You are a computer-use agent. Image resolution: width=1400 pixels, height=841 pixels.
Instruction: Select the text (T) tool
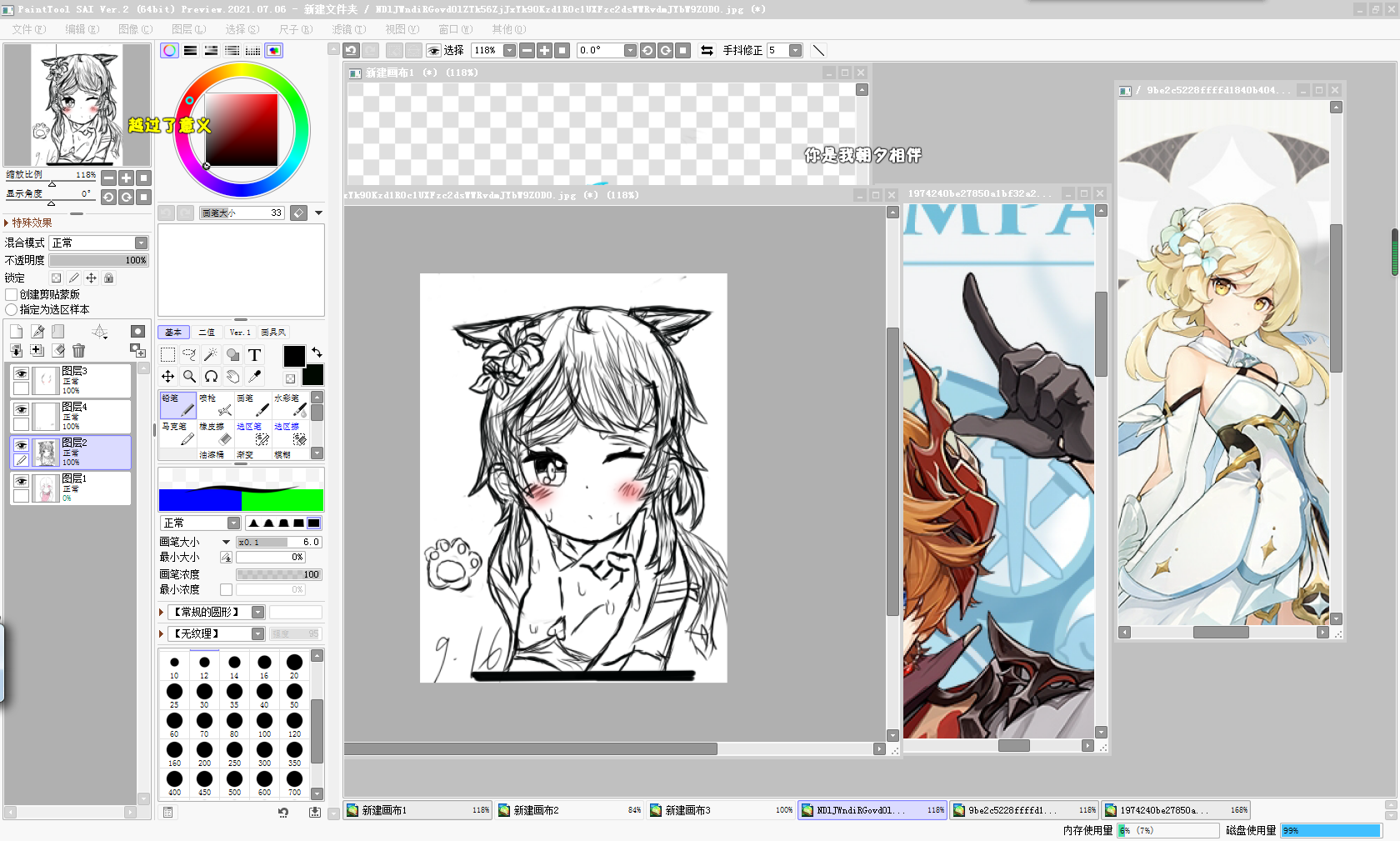(254, 355)
